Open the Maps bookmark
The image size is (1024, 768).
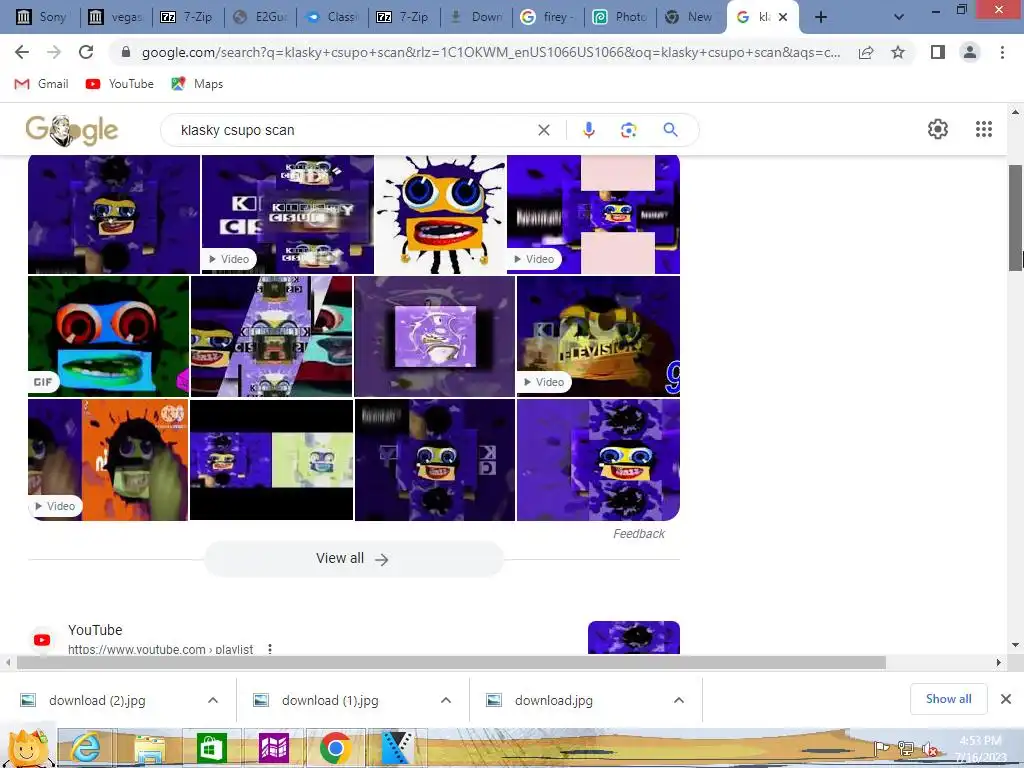coord(197,84)
